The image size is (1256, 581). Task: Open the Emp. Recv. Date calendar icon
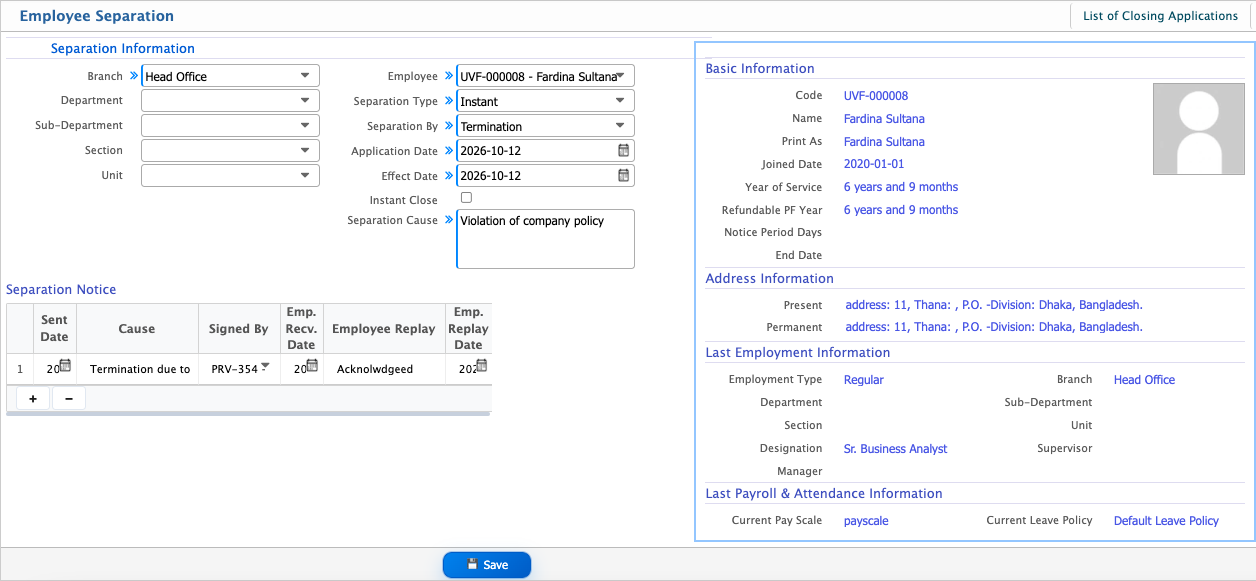(x=312, y=366)
